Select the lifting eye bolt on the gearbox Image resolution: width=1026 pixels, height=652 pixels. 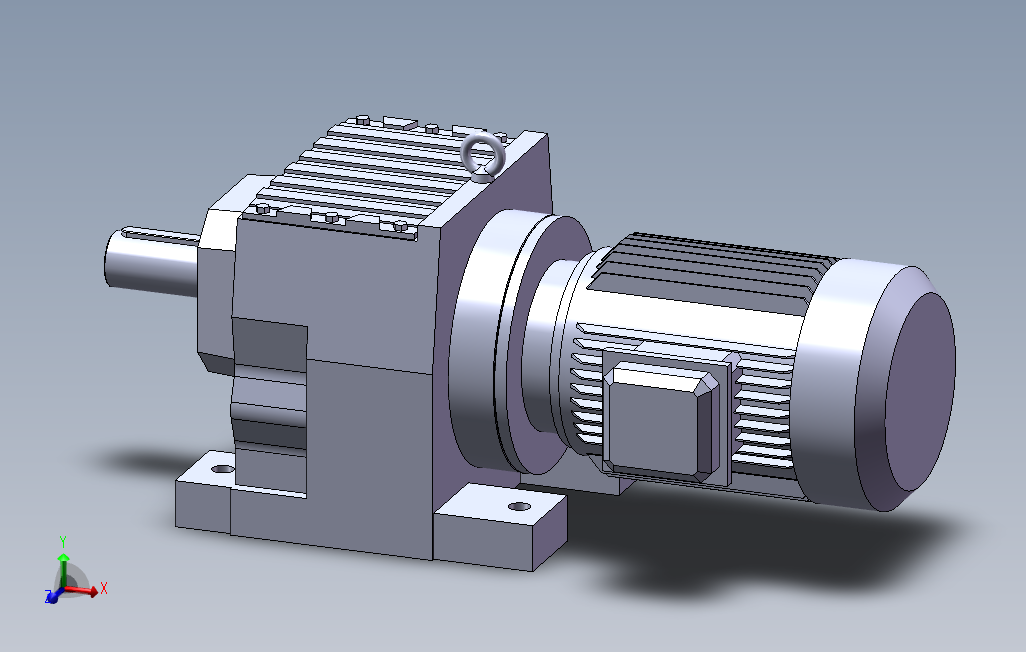[484, 156]
